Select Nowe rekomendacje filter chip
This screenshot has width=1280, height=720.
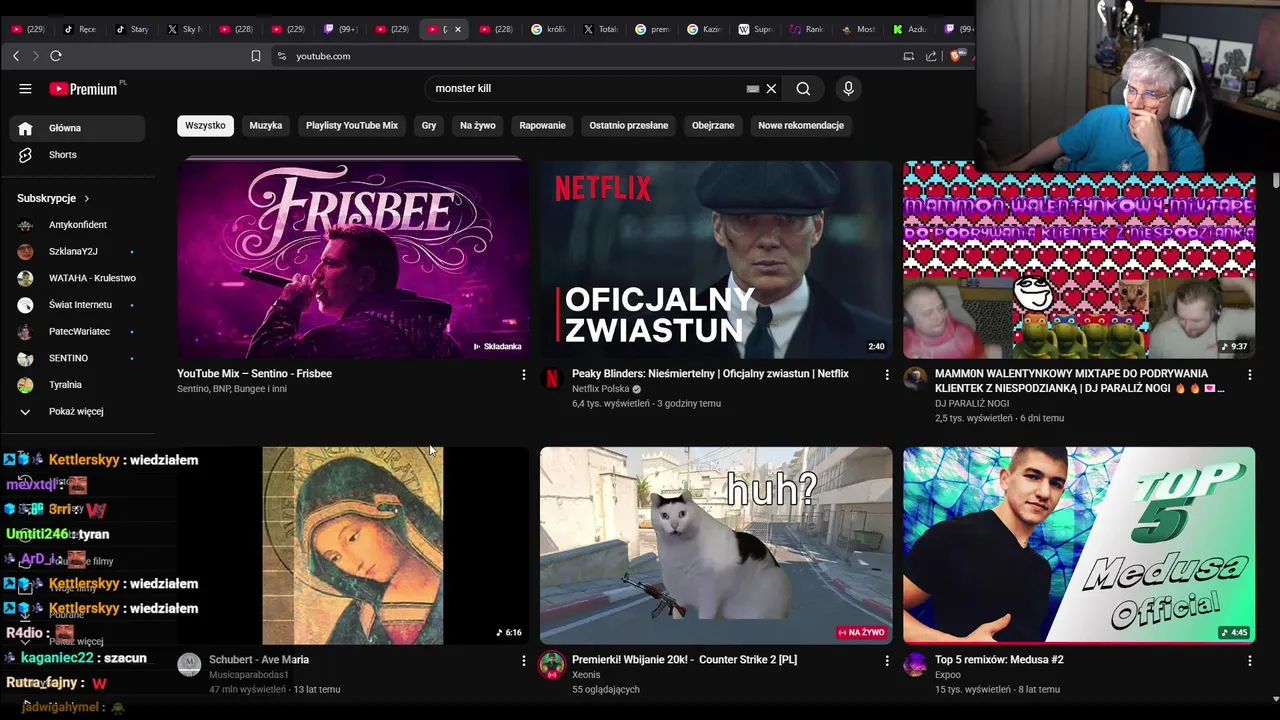801,126
